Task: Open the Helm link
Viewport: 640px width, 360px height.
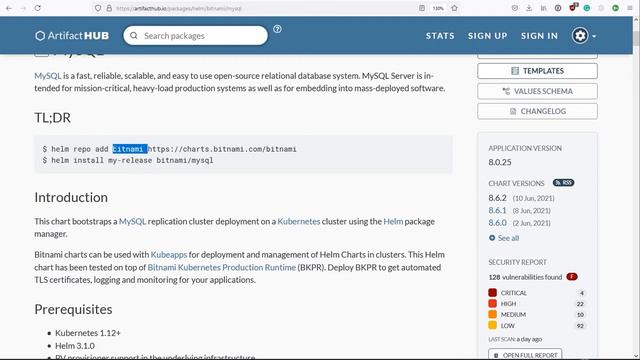Action: pyautogui.click(x=393, y=222)
